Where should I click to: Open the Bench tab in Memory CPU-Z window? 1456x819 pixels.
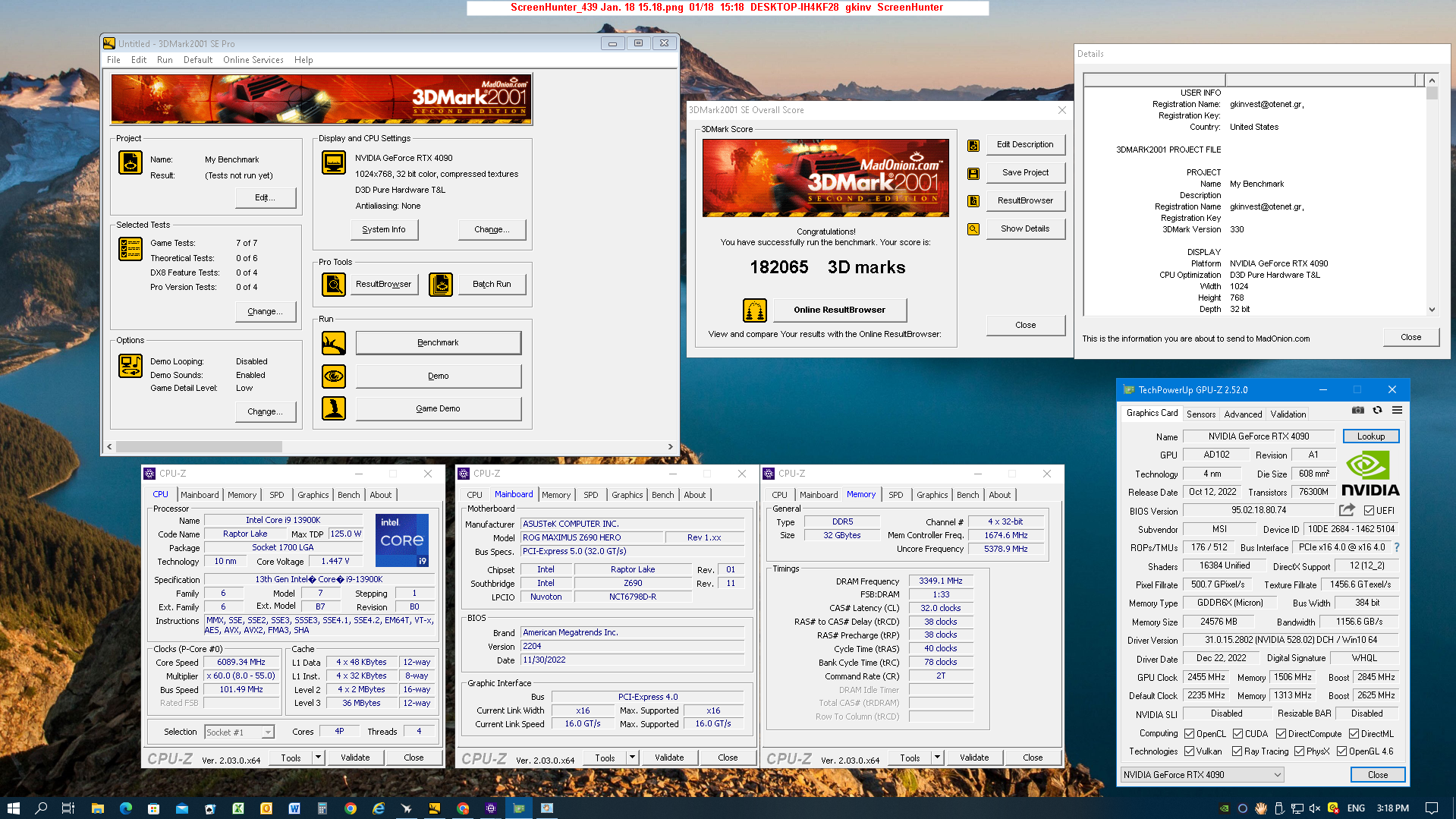point(967,495)
